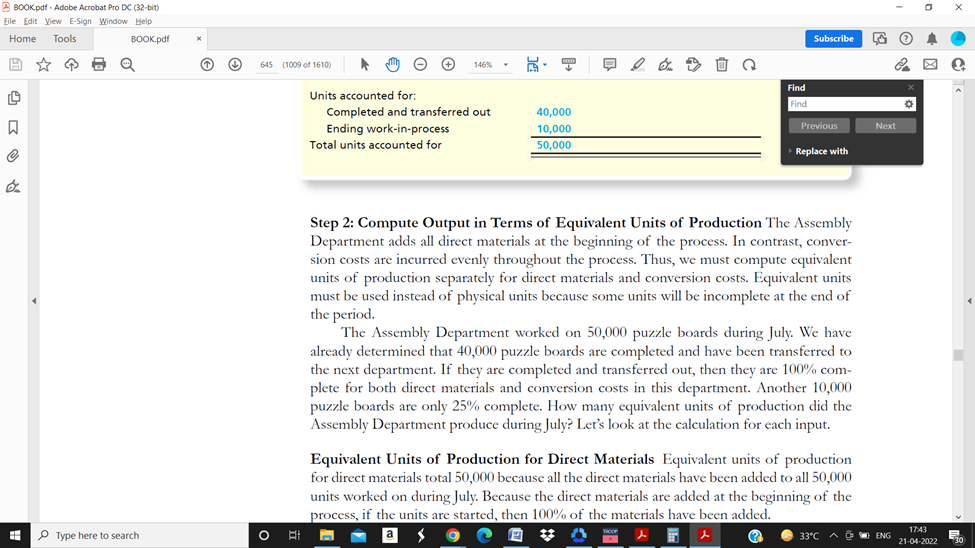The image size is (975, 548).
Task: Go to previous page with up arrow
Action: click(x=207, y=65)
